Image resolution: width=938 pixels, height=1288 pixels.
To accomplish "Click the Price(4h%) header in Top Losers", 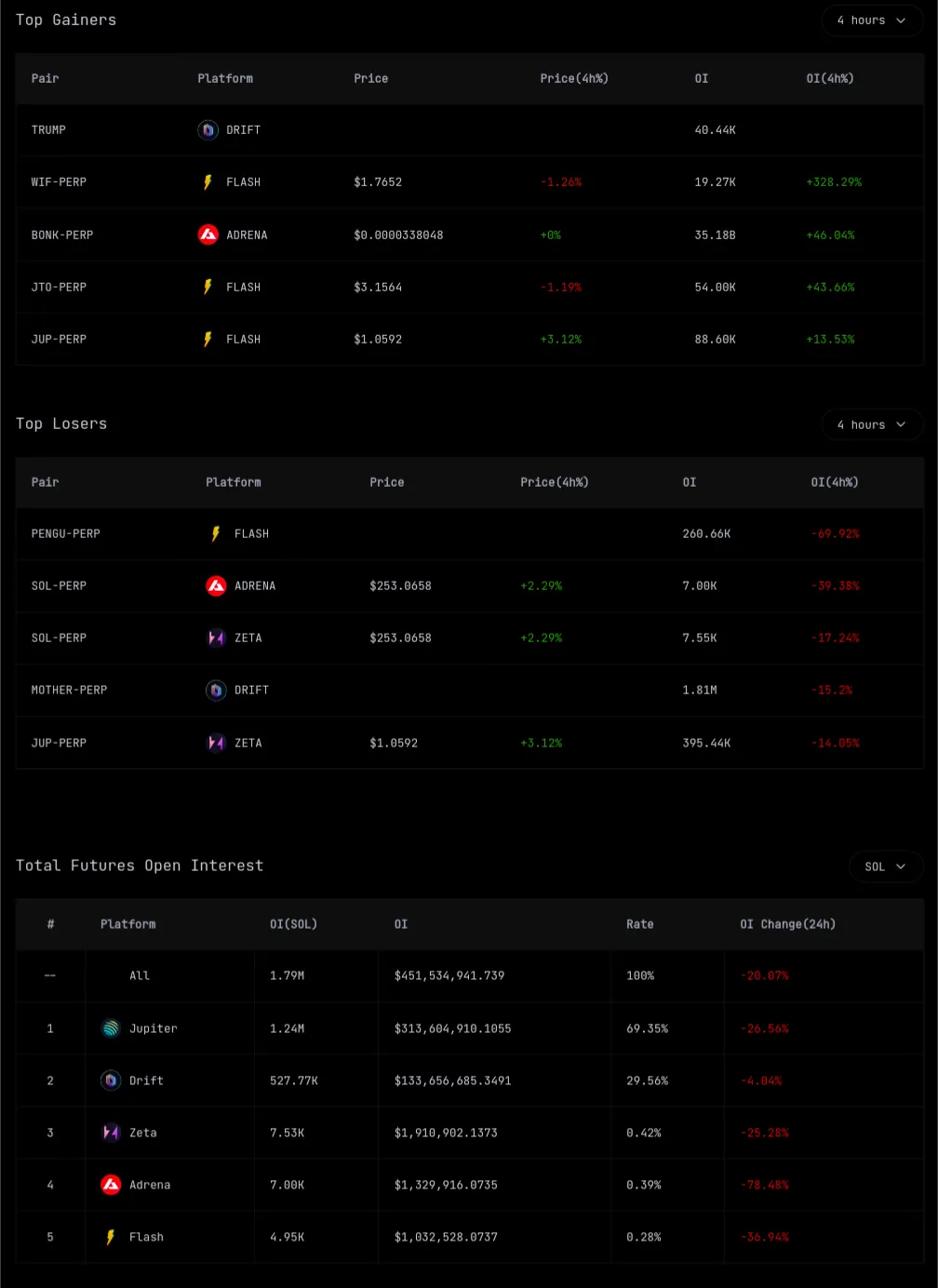I will pyautogui.click(x=554, y=482).
